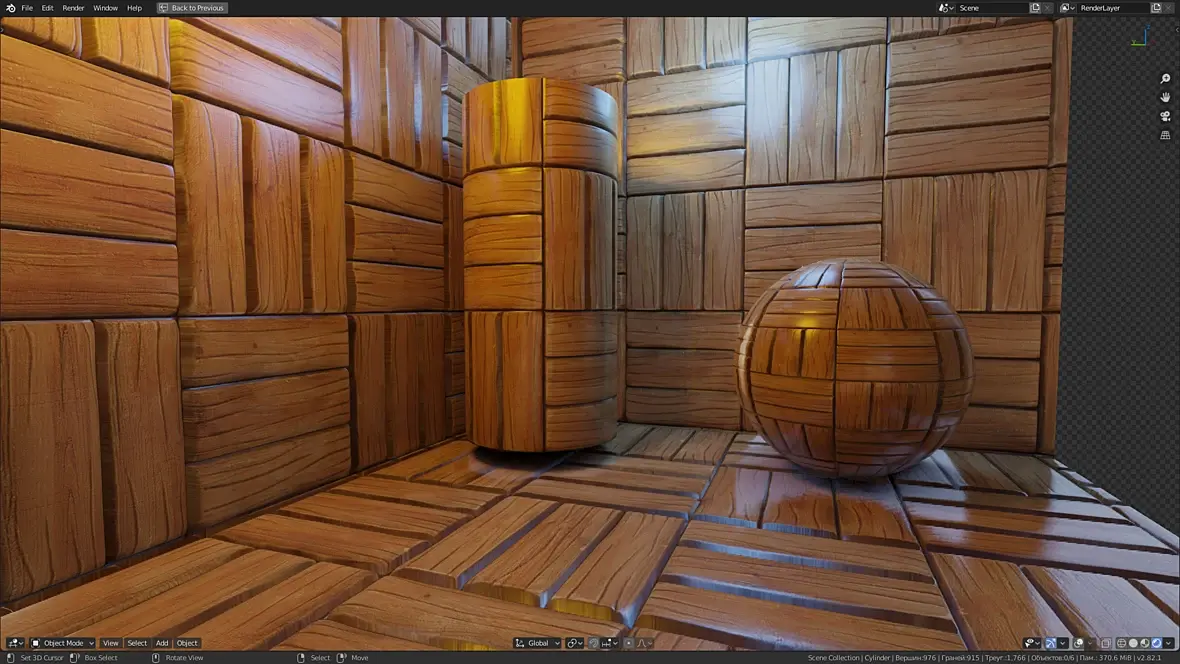This screenshot has height=664, width=1180.
Task: Create new scene with copy icon
Action: [1035, 8]
